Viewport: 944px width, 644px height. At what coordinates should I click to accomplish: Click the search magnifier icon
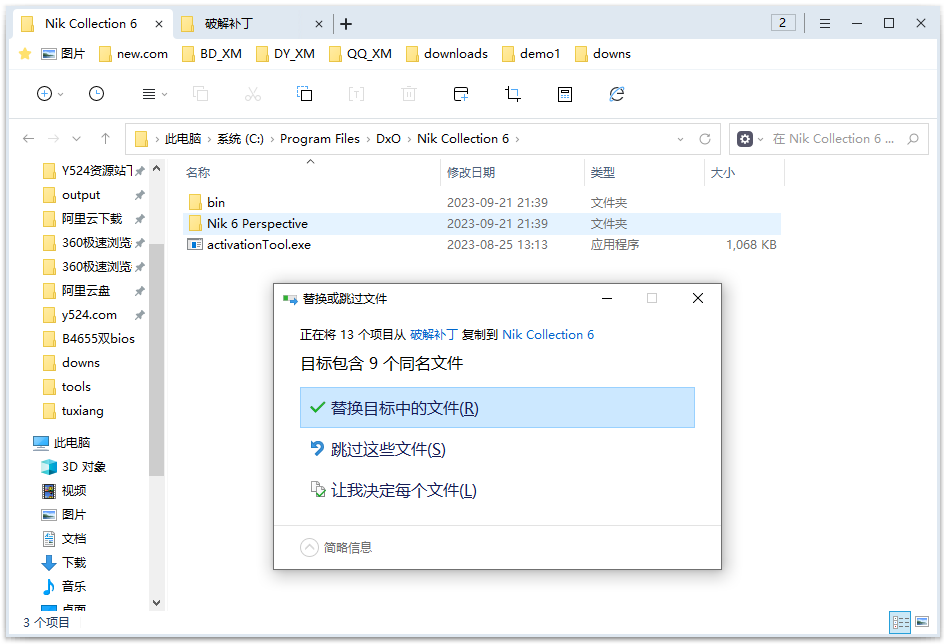(913, 139)
